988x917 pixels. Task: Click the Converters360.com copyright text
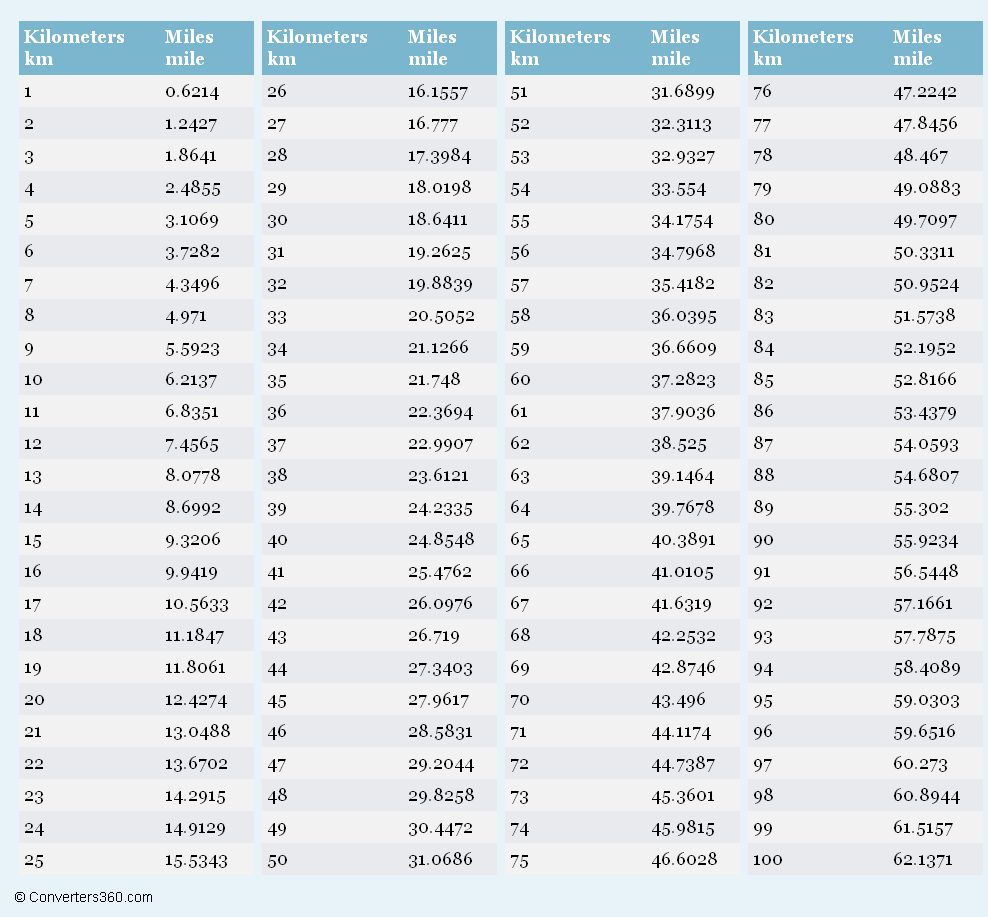(x=84, y=897)
